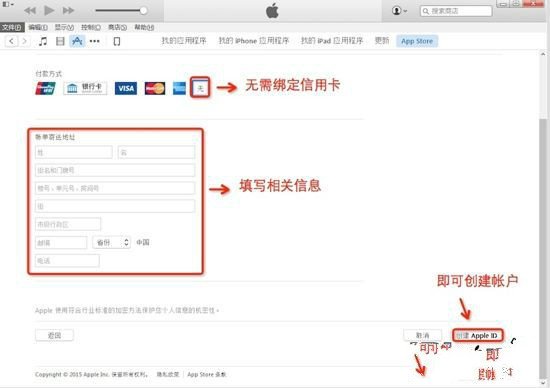Screen dimensions: 550x388
Task: Click the store search field
Action: pos(456,11)
